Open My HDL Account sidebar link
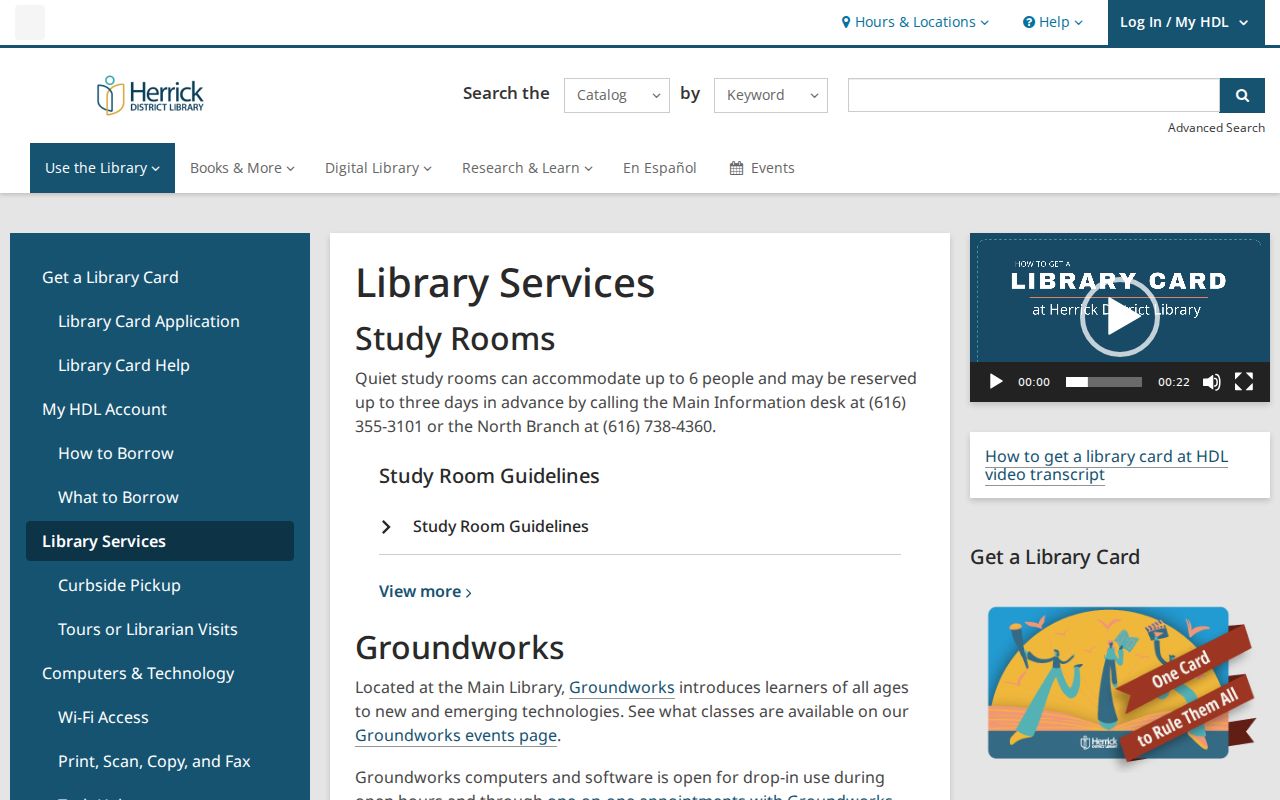This screenshot has height=800, width=1280. pyautogui.click(x=104, y=409)
